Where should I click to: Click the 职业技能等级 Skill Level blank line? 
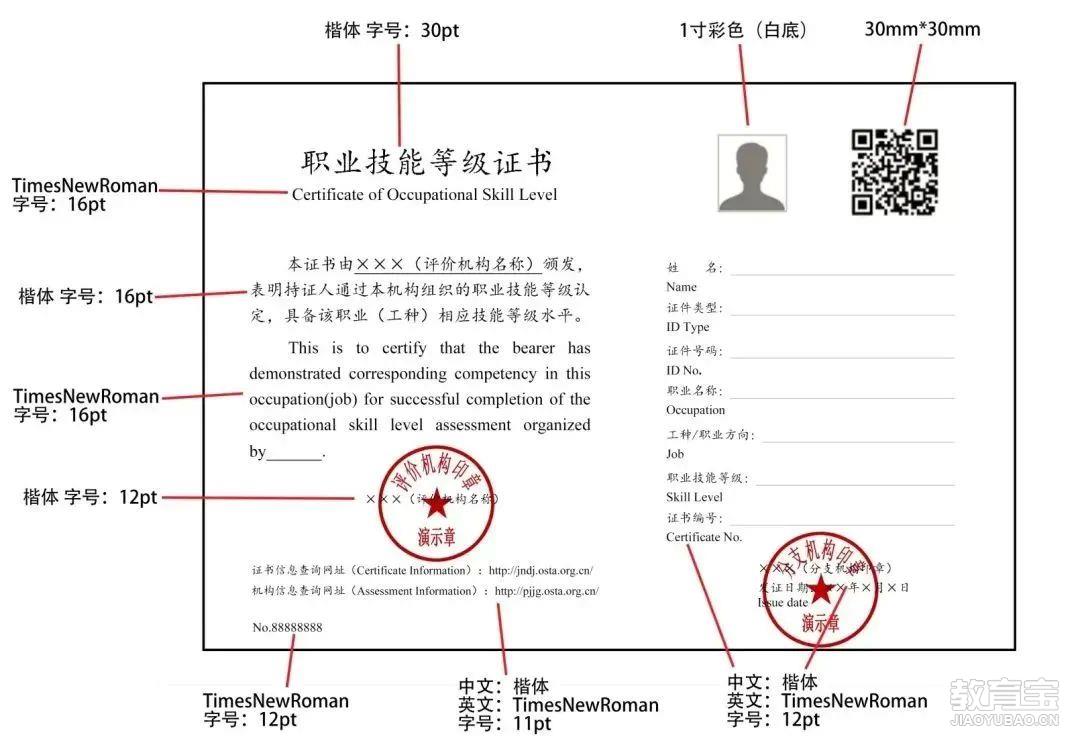[x=853, y=484]
